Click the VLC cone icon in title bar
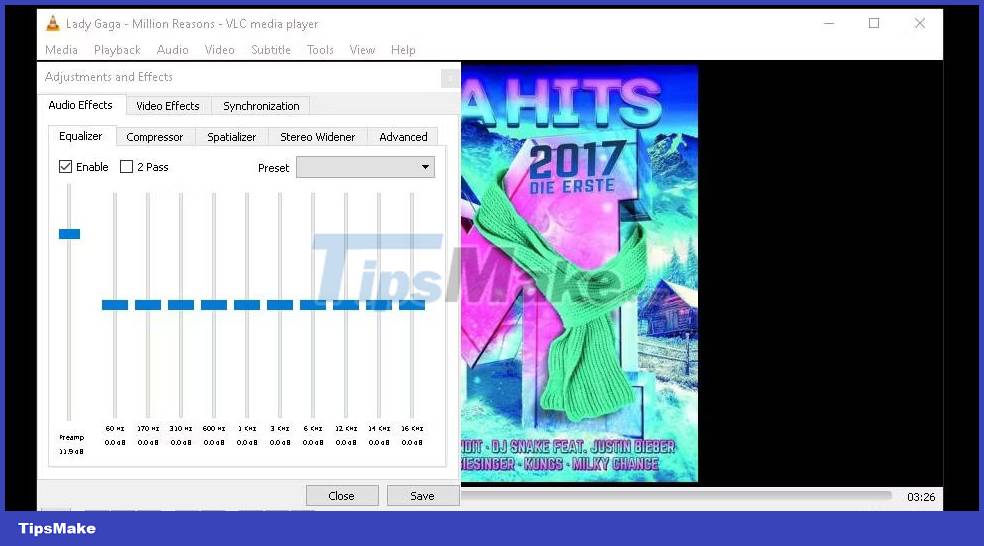The height and width of the screenshot is (546, 984). (x=53, y=24)
